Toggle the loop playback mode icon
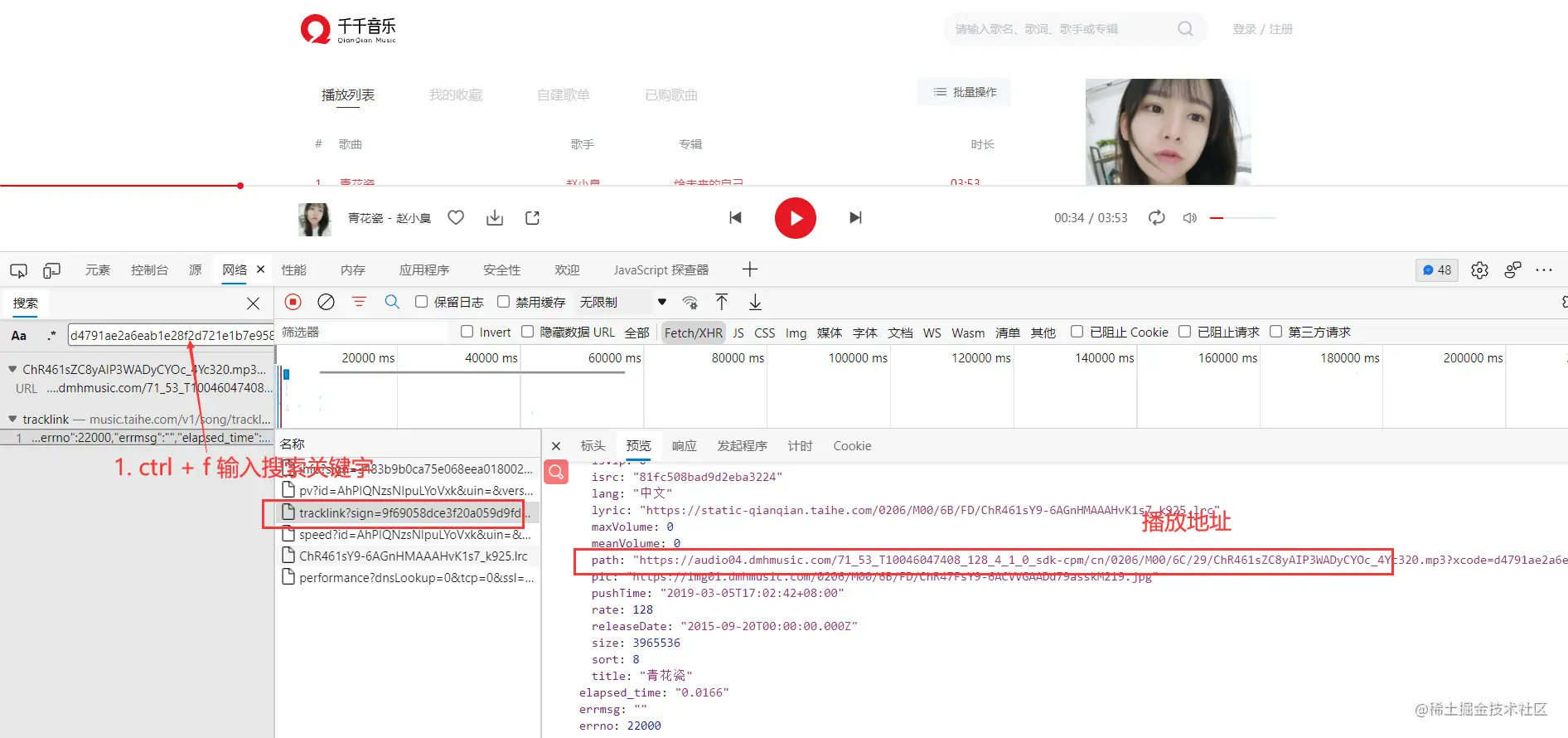This screenshot has width=1568, height=738. tap(1156, 217)
